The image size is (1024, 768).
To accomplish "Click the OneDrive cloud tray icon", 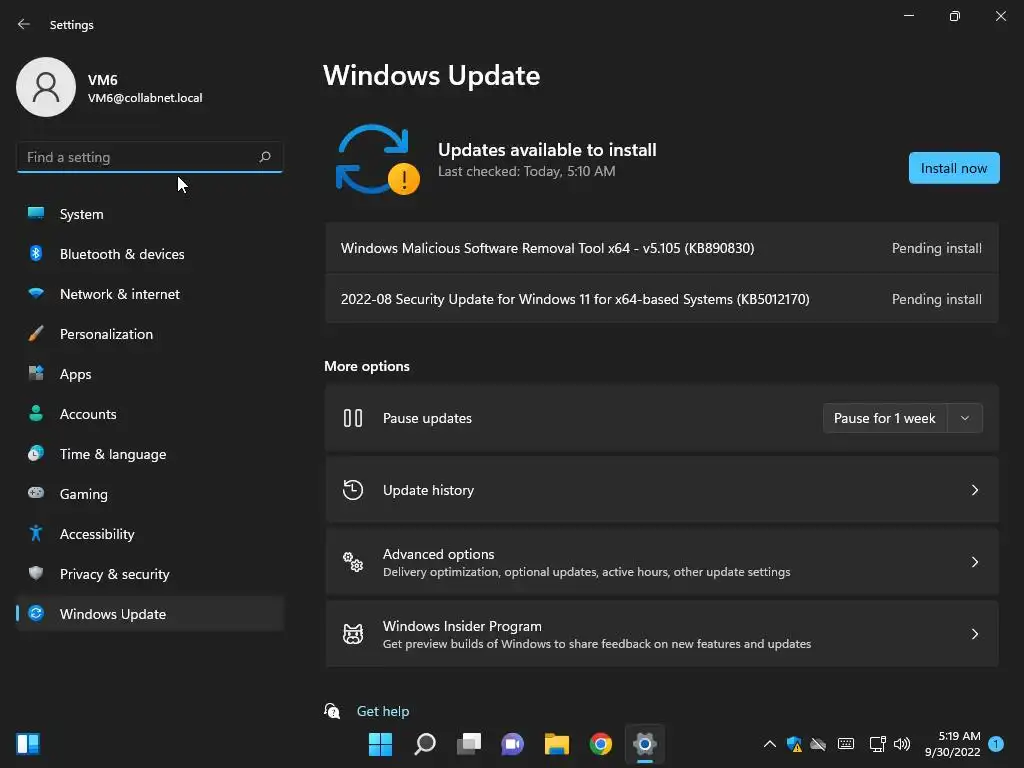I will (x=818, y=744).
